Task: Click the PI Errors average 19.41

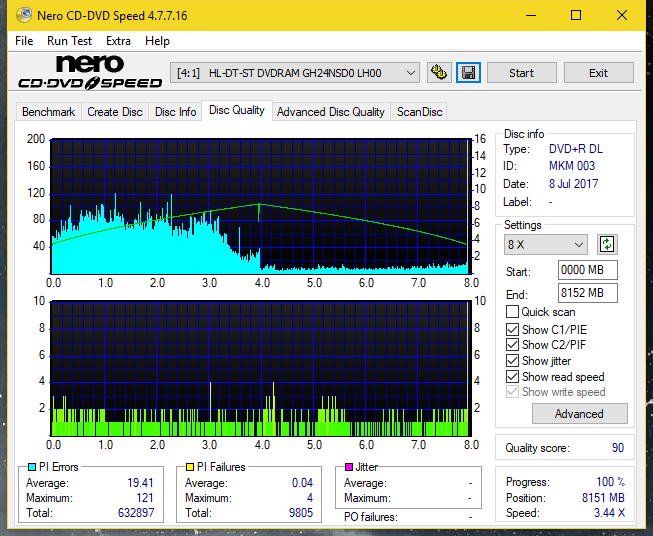Action: (140, 483)
